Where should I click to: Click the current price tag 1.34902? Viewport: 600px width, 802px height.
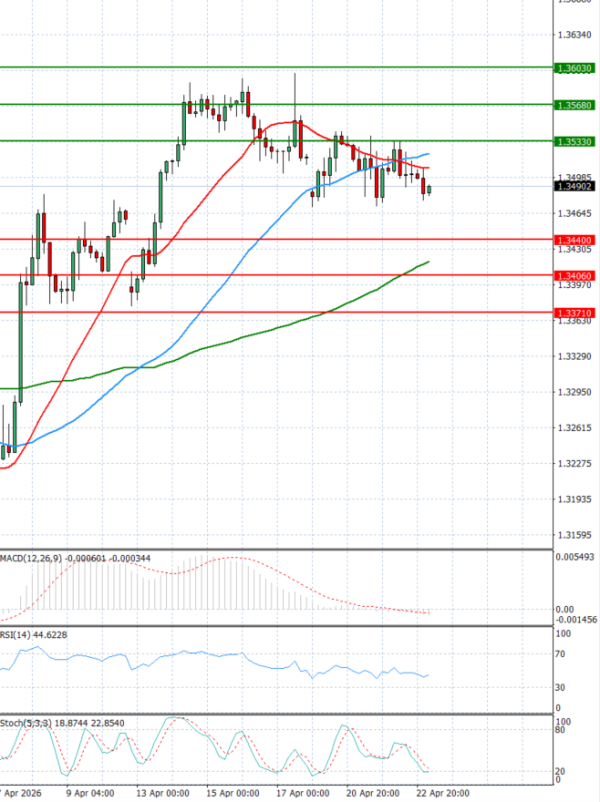tap(573, 186)
